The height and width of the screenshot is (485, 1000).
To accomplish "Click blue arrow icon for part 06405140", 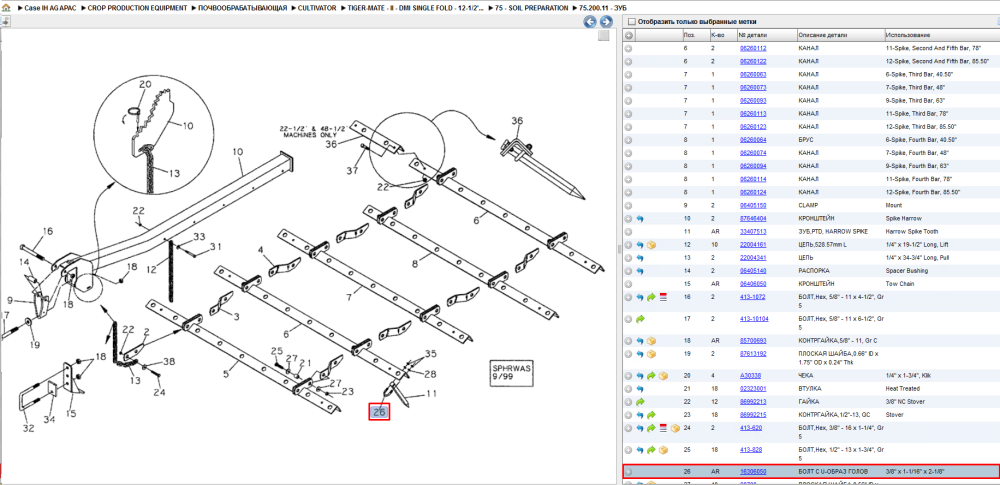I will pyautogui.click(x=640, y=271).
